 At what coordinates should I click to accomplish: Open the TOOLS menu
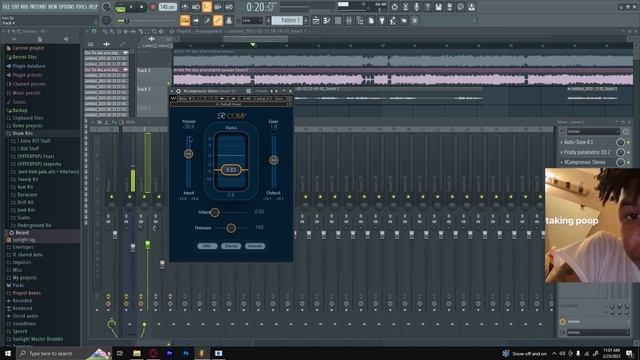[x=82, y=7]
